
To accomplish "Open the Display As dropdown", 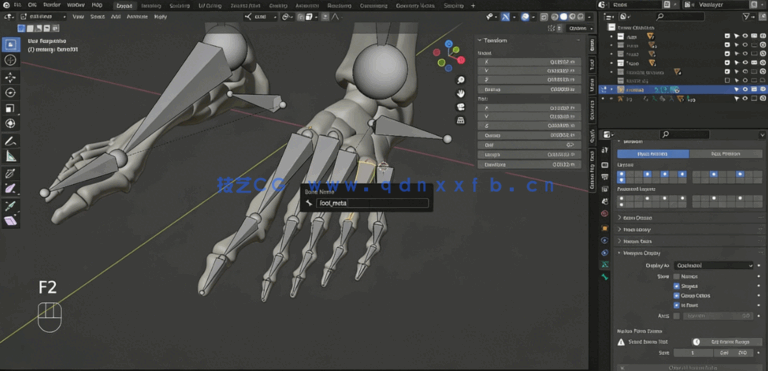I will [713, 265].
